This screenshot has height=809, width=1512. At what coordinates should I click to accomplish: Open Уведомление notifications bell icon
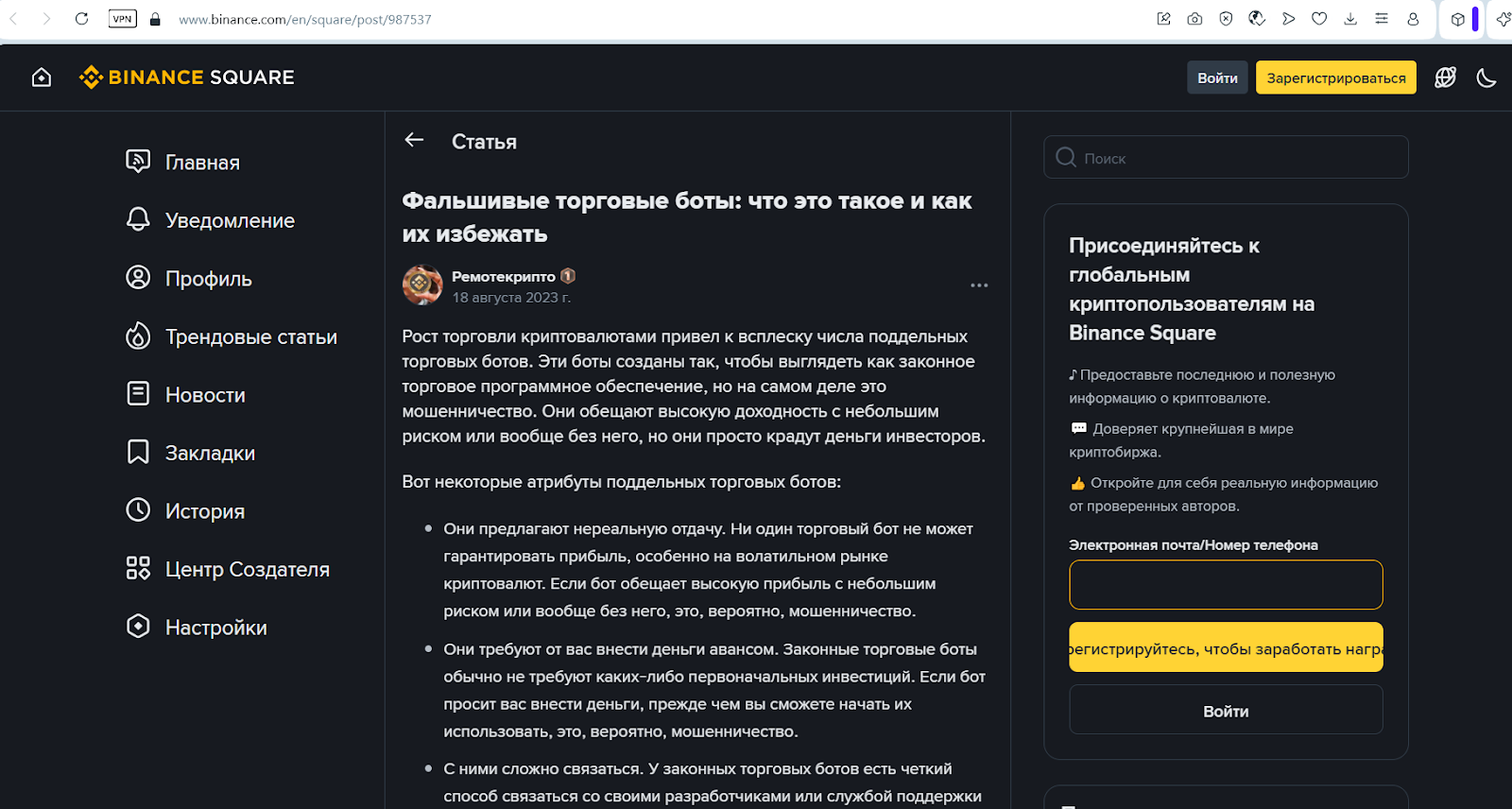click(138, 219)
